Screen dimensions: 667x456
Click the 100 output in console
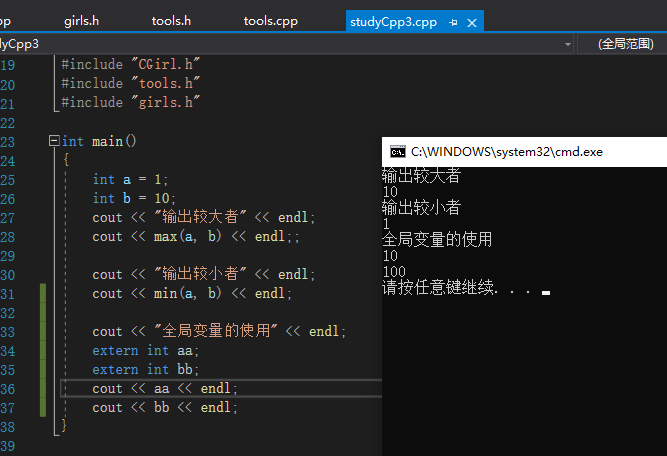(394, 271)
